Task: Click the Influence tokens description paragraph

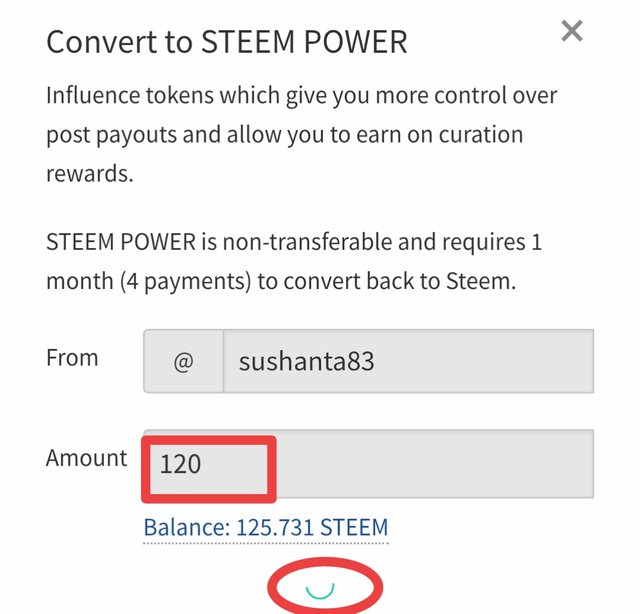Action: (x=301, y=135)
